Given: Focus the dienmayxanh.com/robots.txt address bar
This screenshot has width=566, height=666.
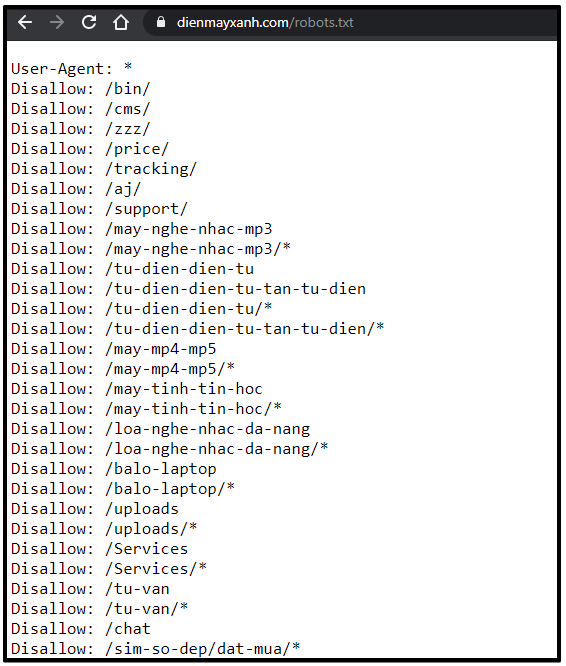Looking at the screenshot, I should 265,23.
